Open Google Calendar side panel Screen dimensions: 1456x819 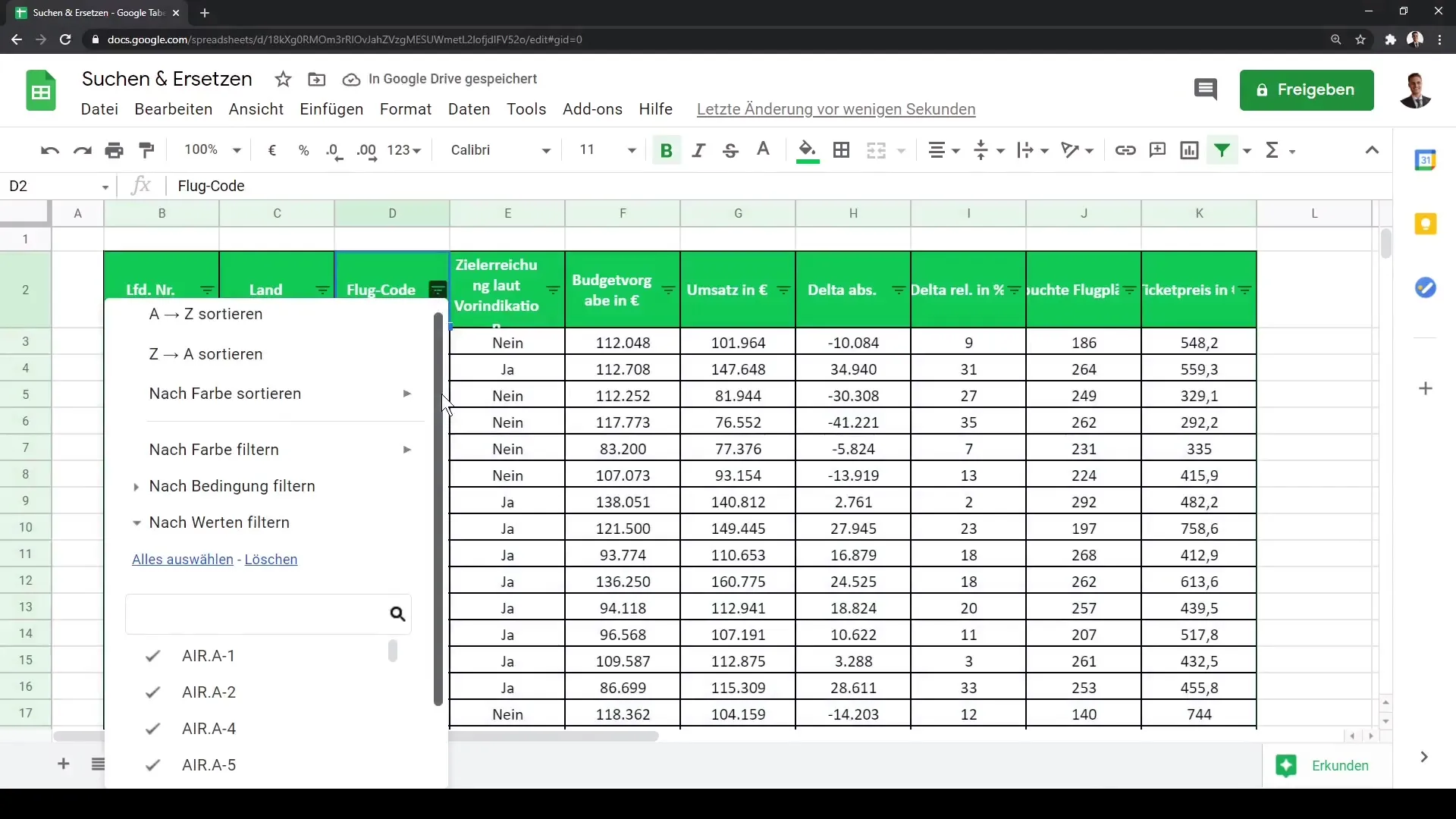tap(1426, 160)
